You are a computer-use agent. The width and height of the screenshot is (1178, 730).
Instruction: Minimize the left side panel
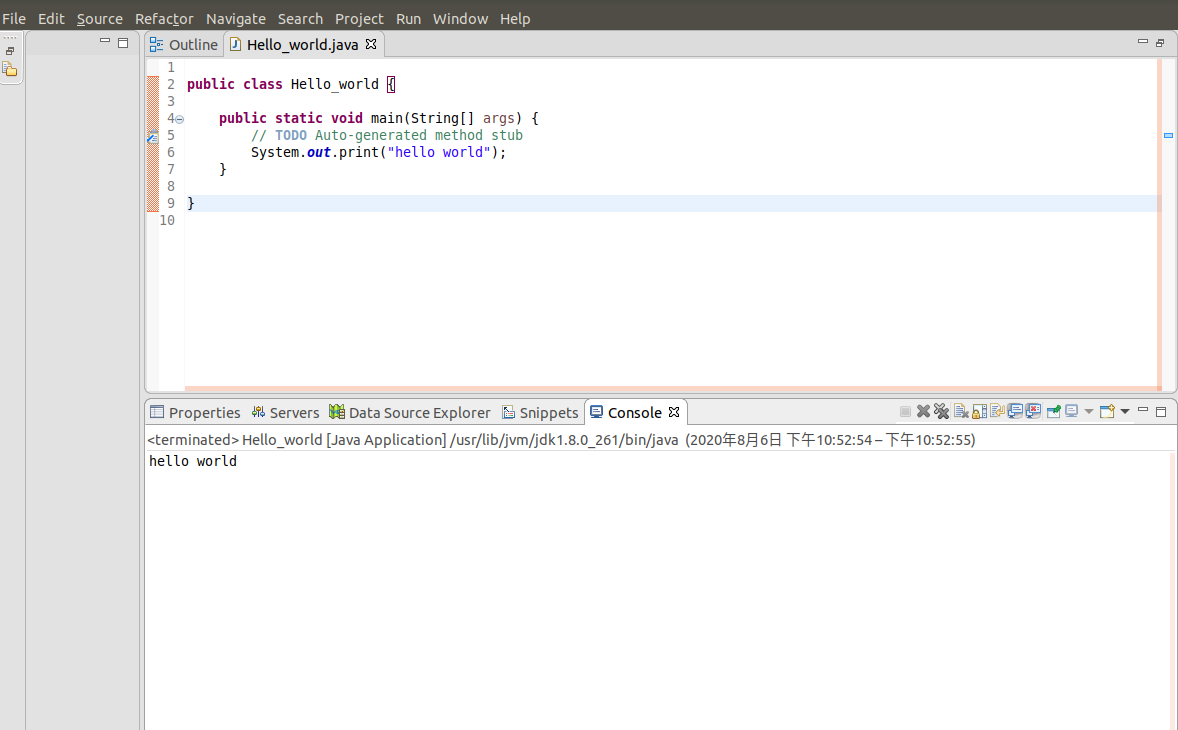[105, 41]
